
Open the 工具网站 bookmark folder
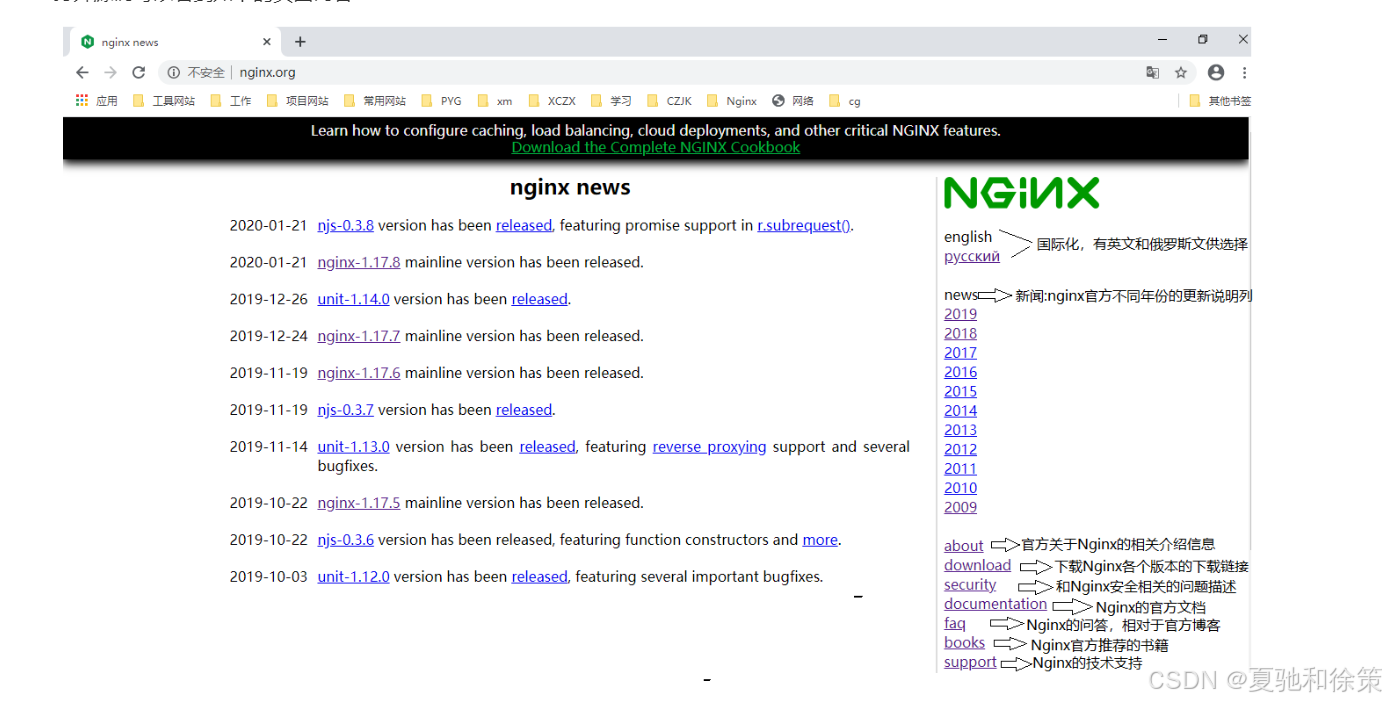click(164, 101)
